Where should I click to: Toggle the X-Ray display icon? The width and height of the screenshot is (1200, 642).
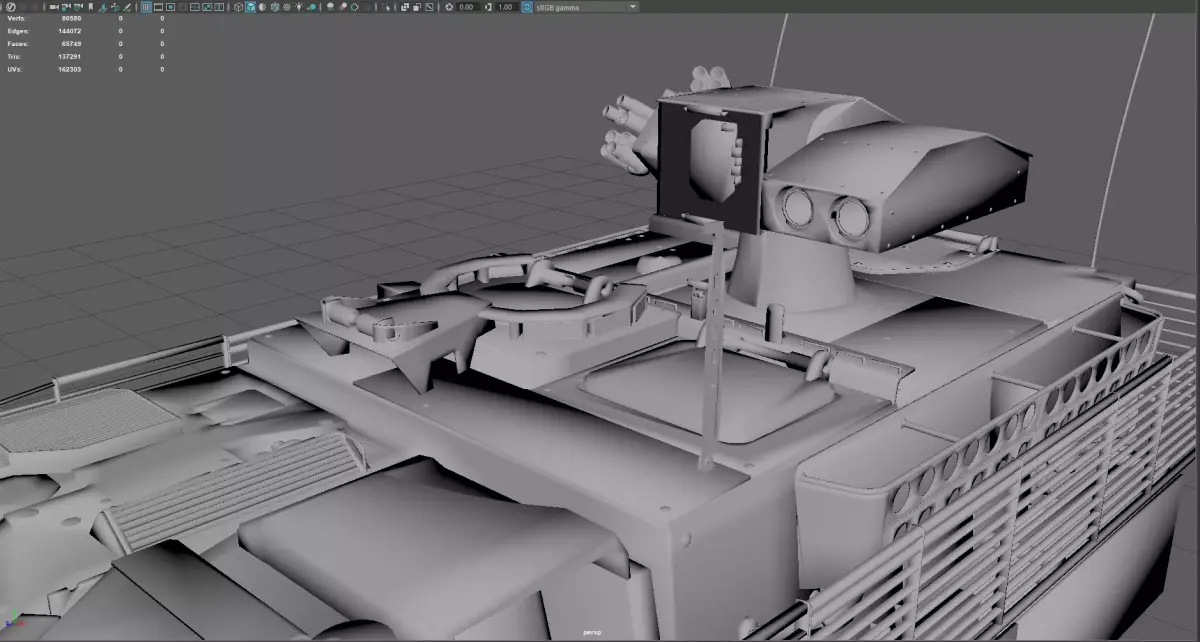click(x=405, y=6)
